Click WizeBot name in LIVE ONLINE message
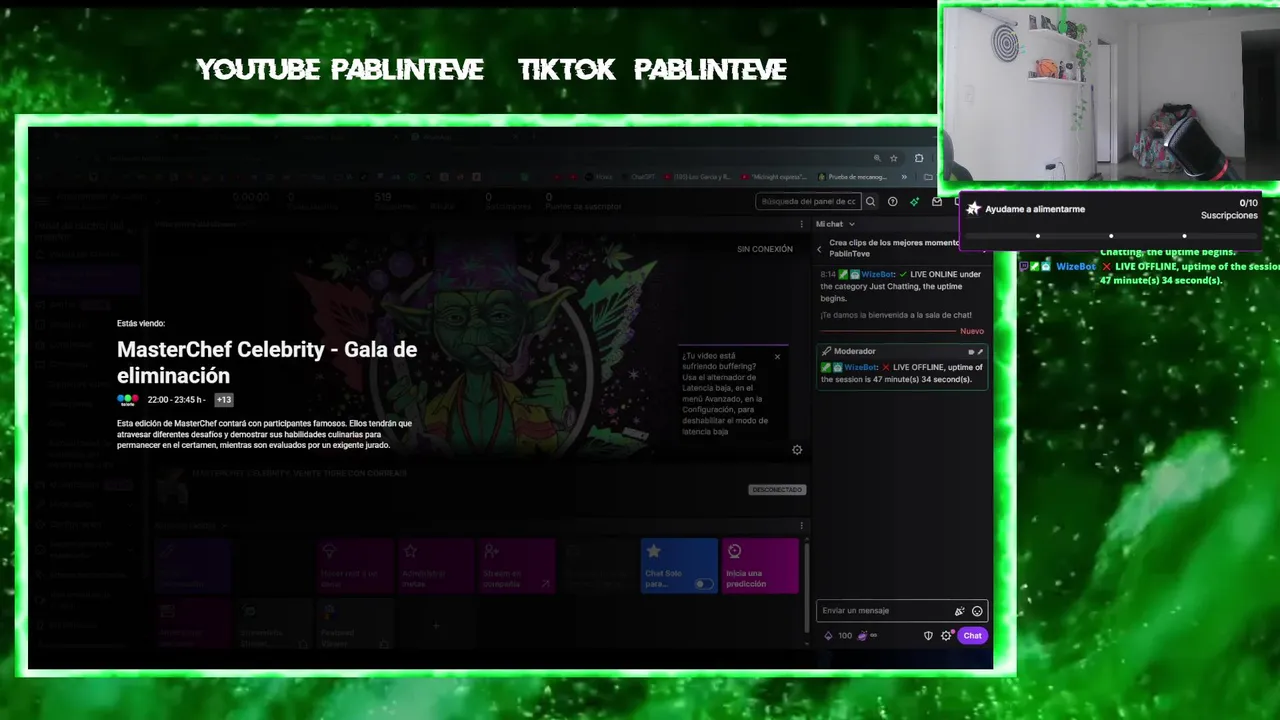Image resolution: width=1280 pixels, height=720 pixels. [x=879, y=274]
